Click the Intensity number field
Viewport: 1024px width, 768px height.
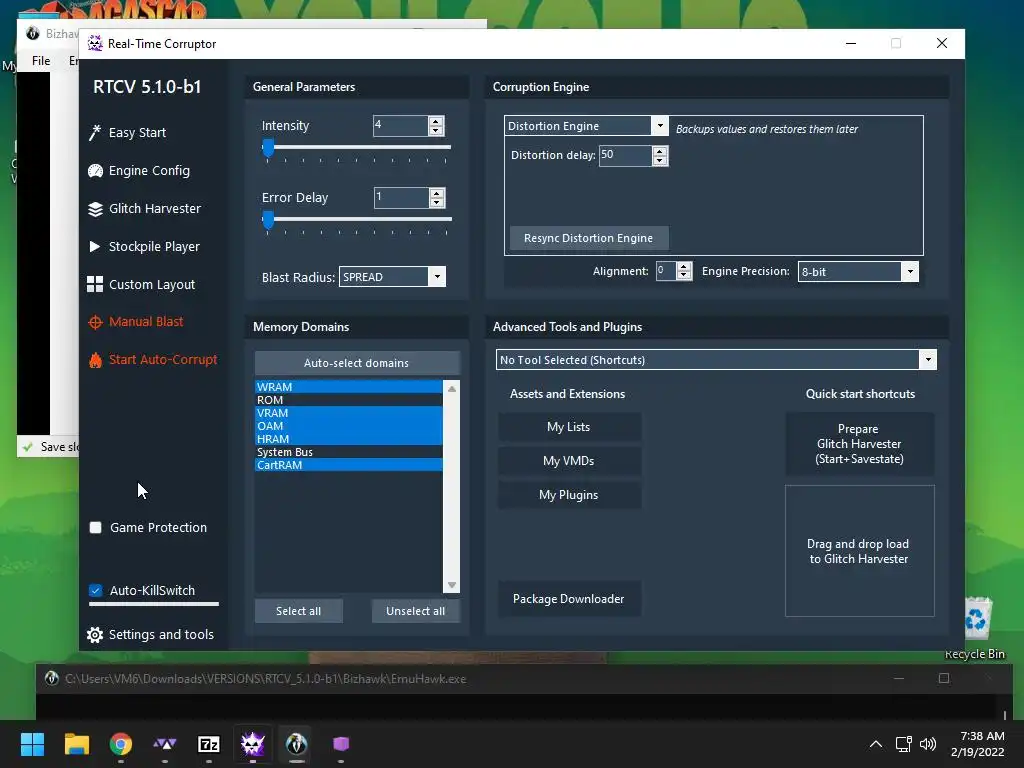coord(400,125)
